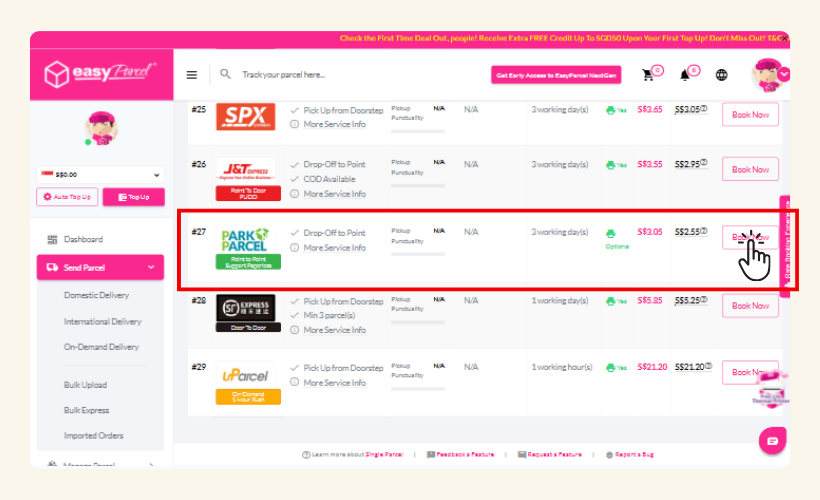The height and width of the screenshot is (500, 820).
Task: Book Now for uParcel service
Action: (750, 372)
